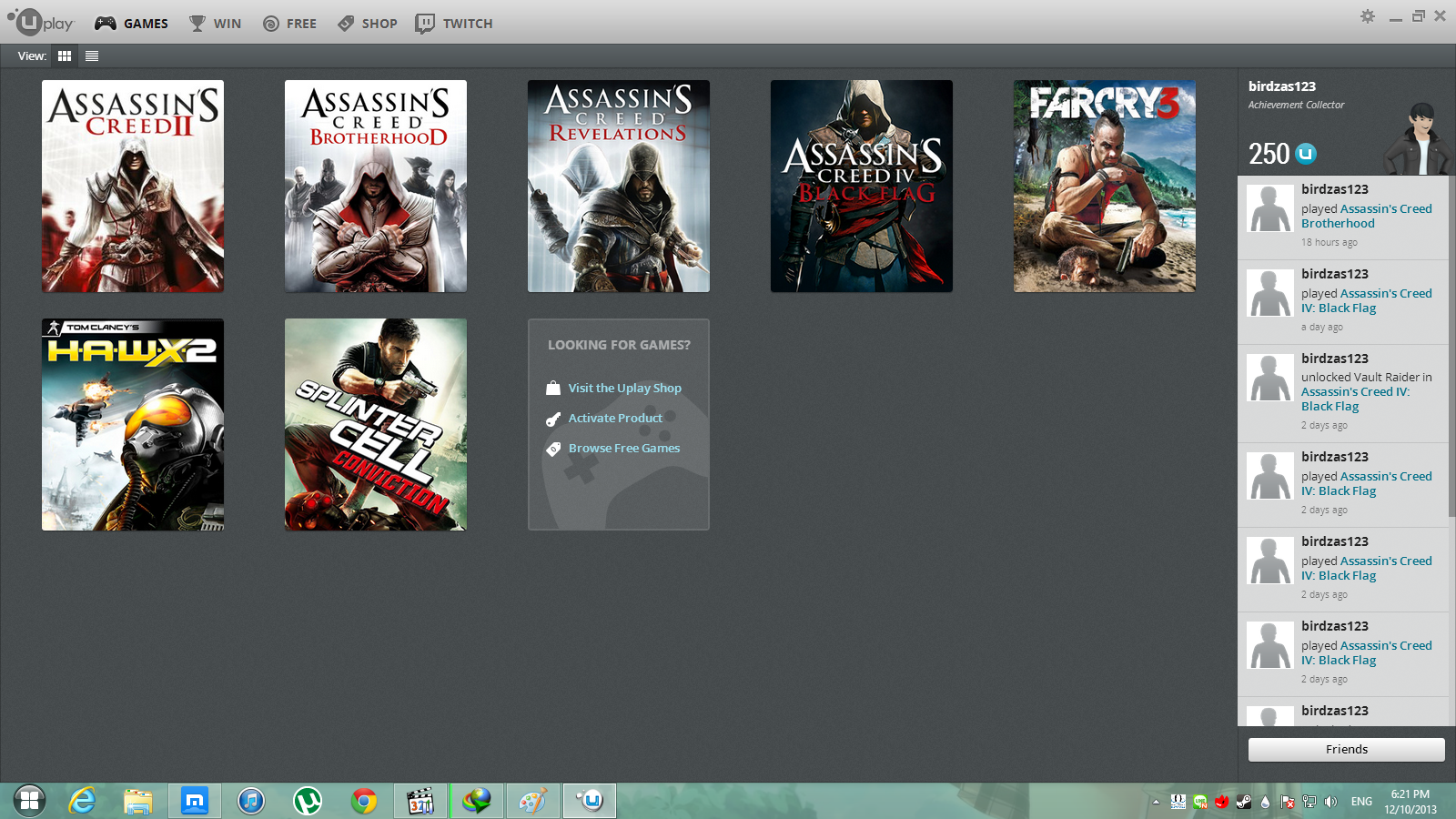
Task: Open the FREE tab
Action: coord(289,24)
